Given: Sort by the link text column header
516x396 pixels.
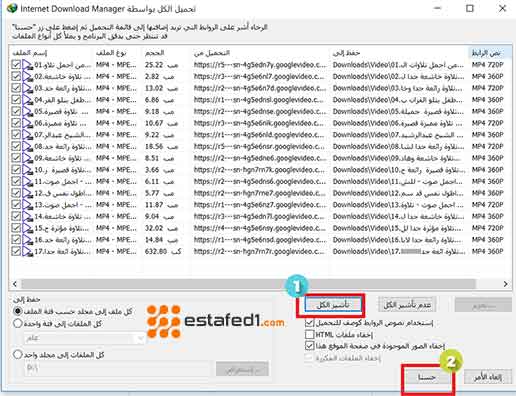Looking at the screenshot, I should 490,53.
